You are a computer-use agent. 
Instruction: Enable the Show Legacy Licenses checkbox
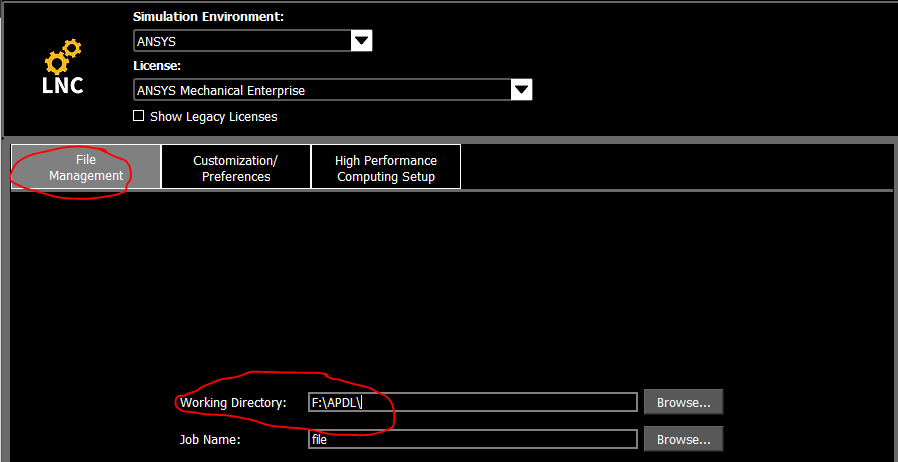138,116
